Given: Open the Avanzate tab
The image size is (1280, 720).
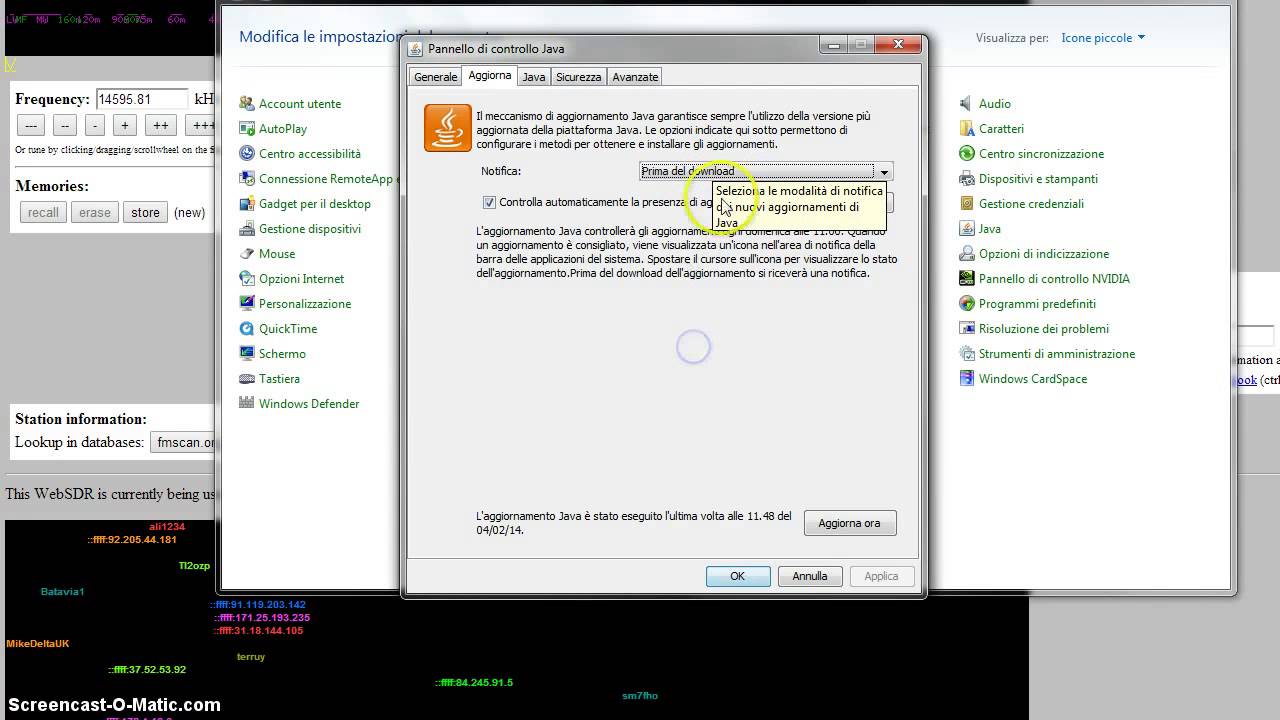Looking at the screenshot, I should tap(635, 77).
